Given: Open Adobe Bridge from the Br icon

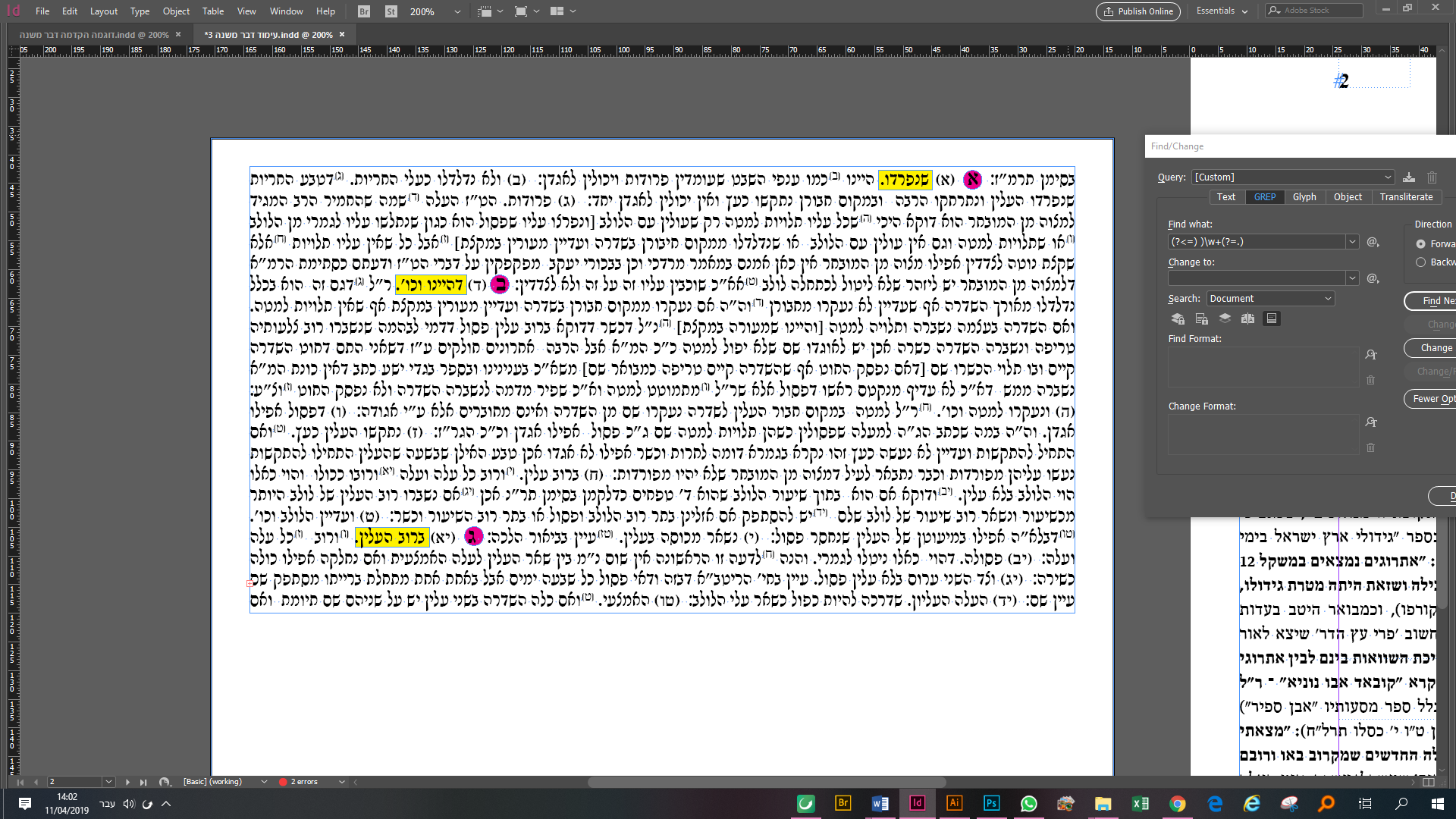Looking at the screenshot, I should tap(364, 11).
